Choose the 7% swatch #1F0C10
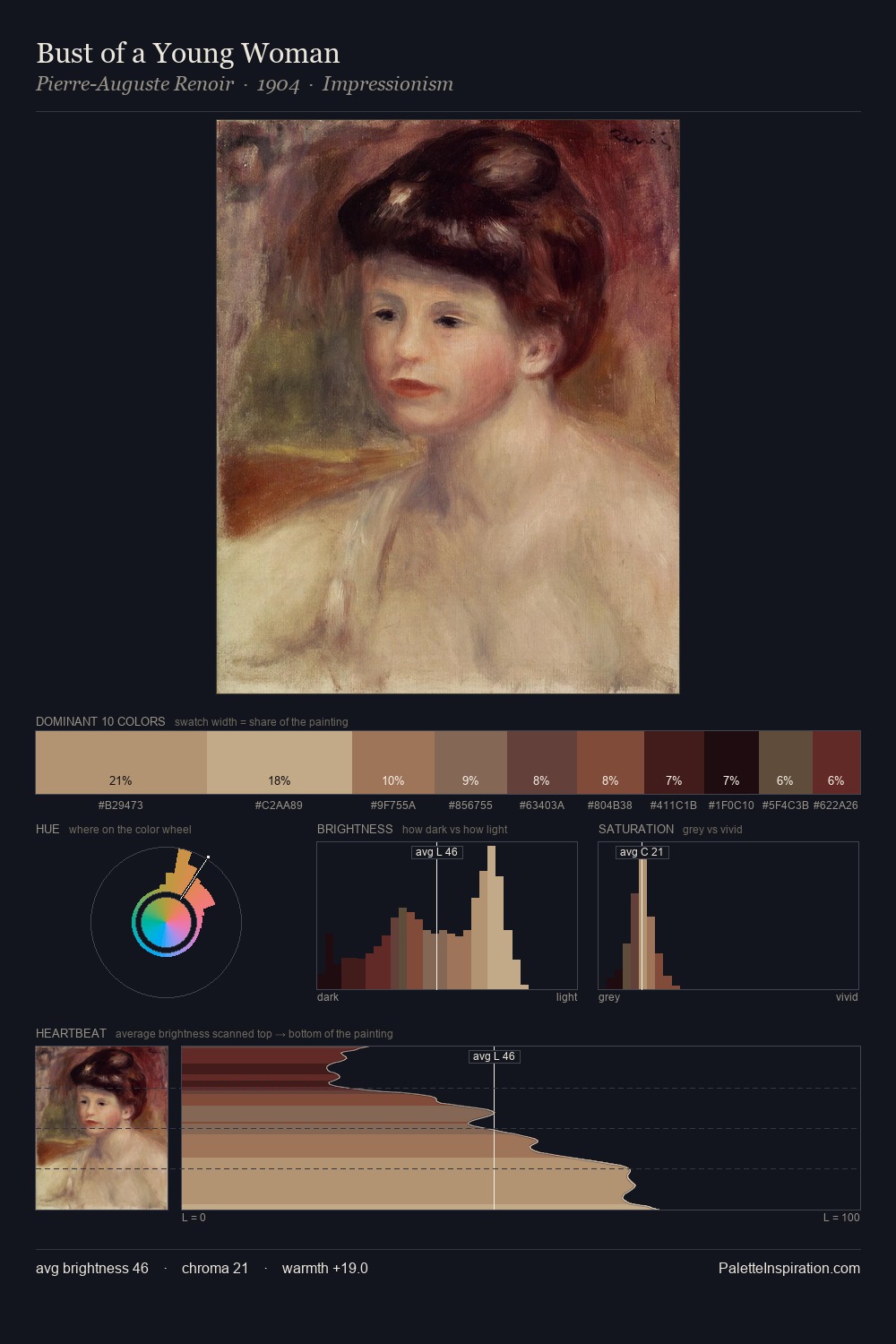 (731, 762)
